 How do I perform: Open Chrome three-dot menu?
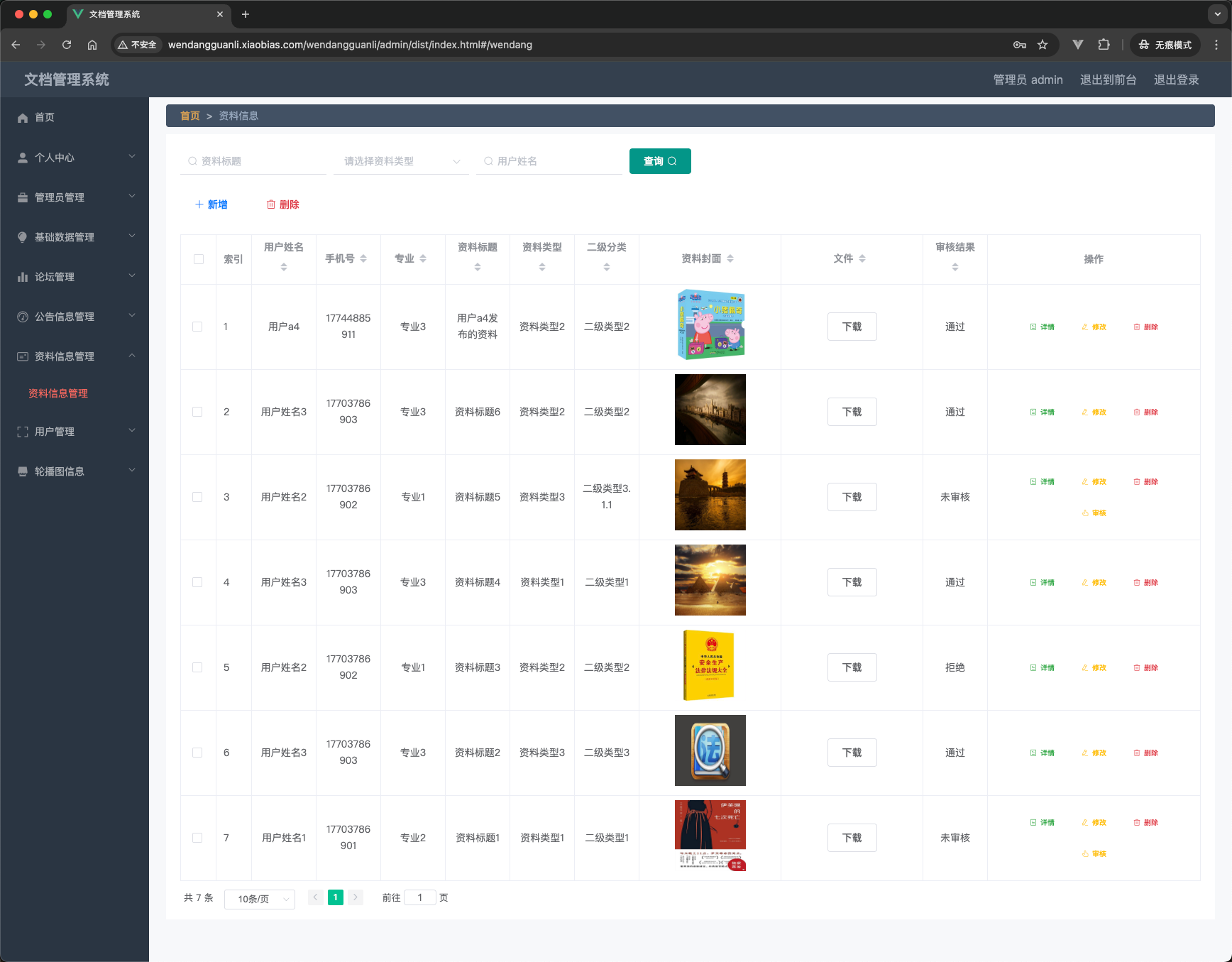pos(1216,45)
